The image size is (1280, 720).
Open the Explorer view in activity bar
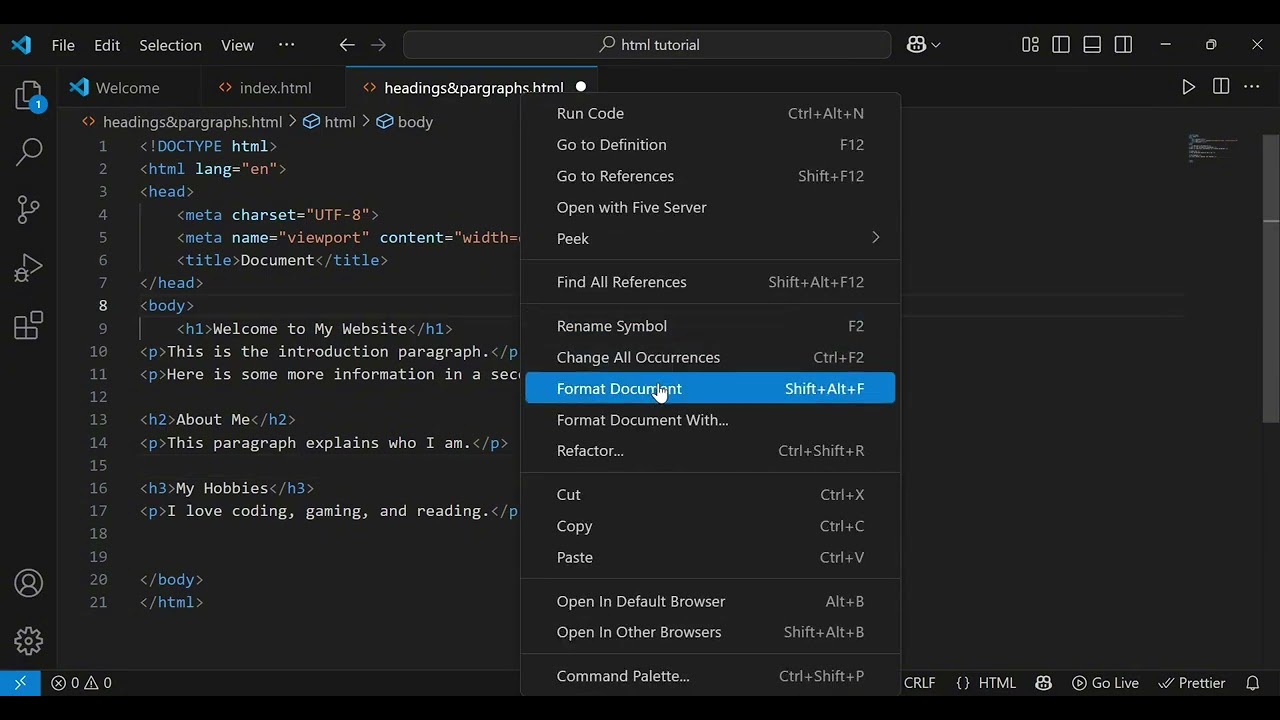coord(29,97)
